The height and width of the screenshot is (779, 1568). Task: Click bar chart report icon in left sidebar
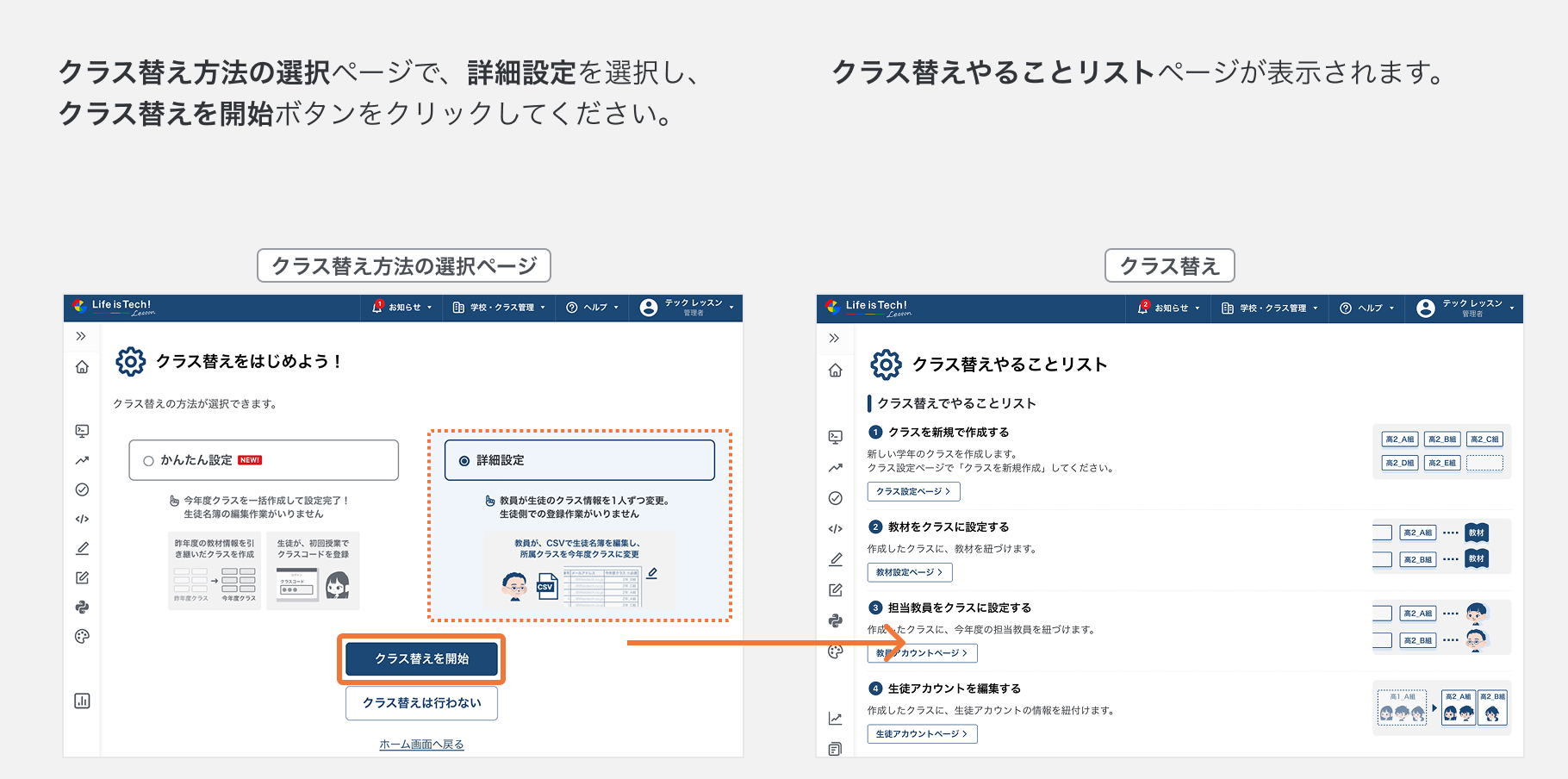(x=82, y=701)
